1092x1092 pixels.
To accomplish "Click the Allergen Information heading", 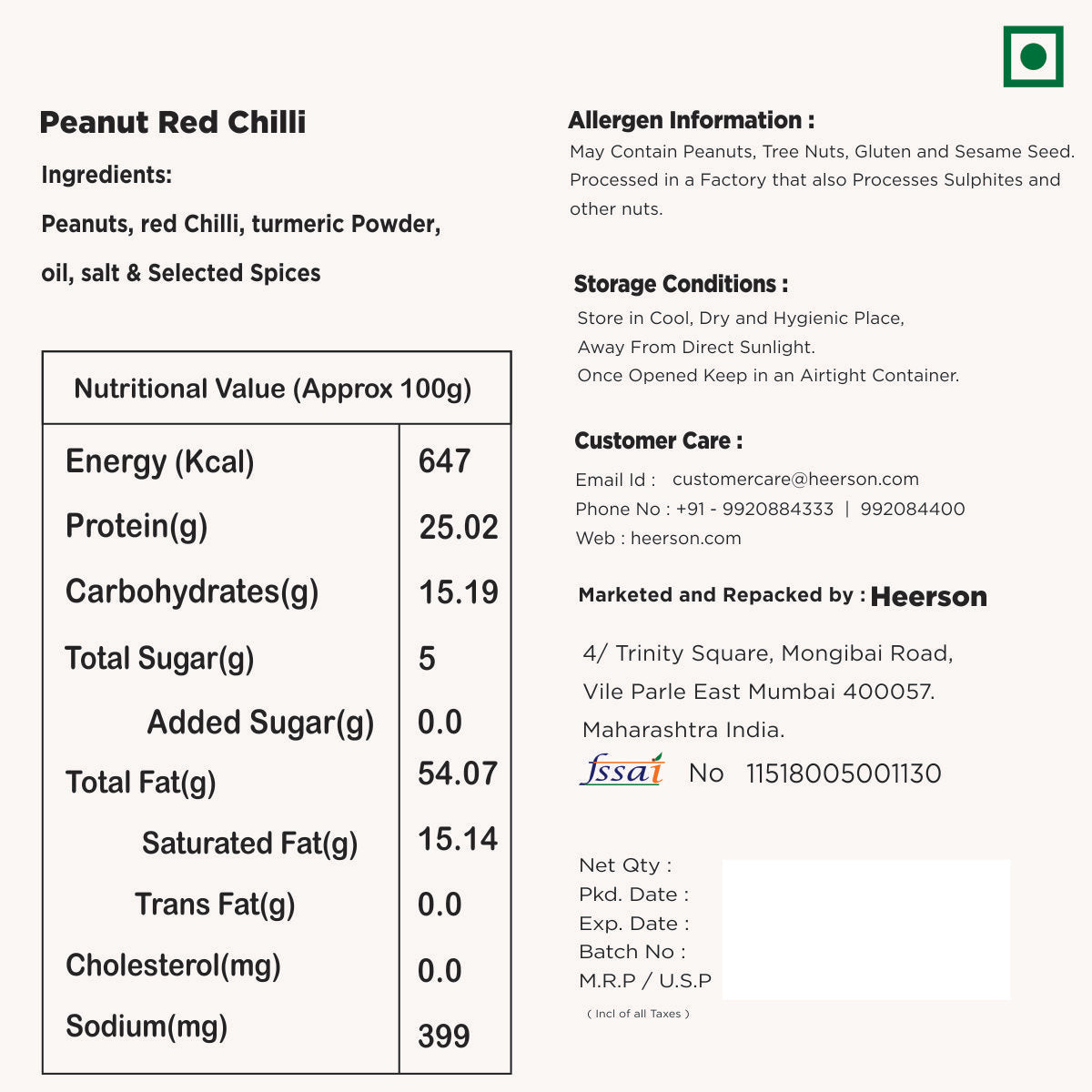I will tap(692, 120).
